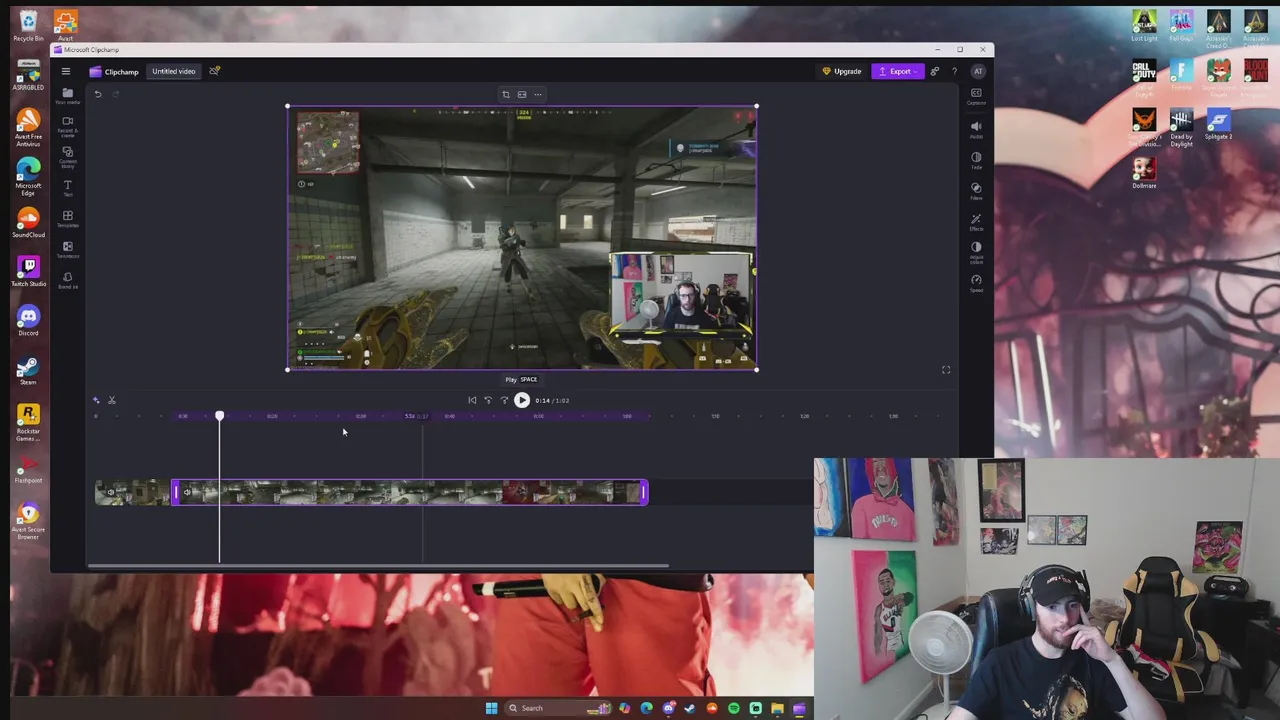This screenshot has height=720, width=1280.
Task: Click the preview top-left resize handle
Action: [288, 106]
